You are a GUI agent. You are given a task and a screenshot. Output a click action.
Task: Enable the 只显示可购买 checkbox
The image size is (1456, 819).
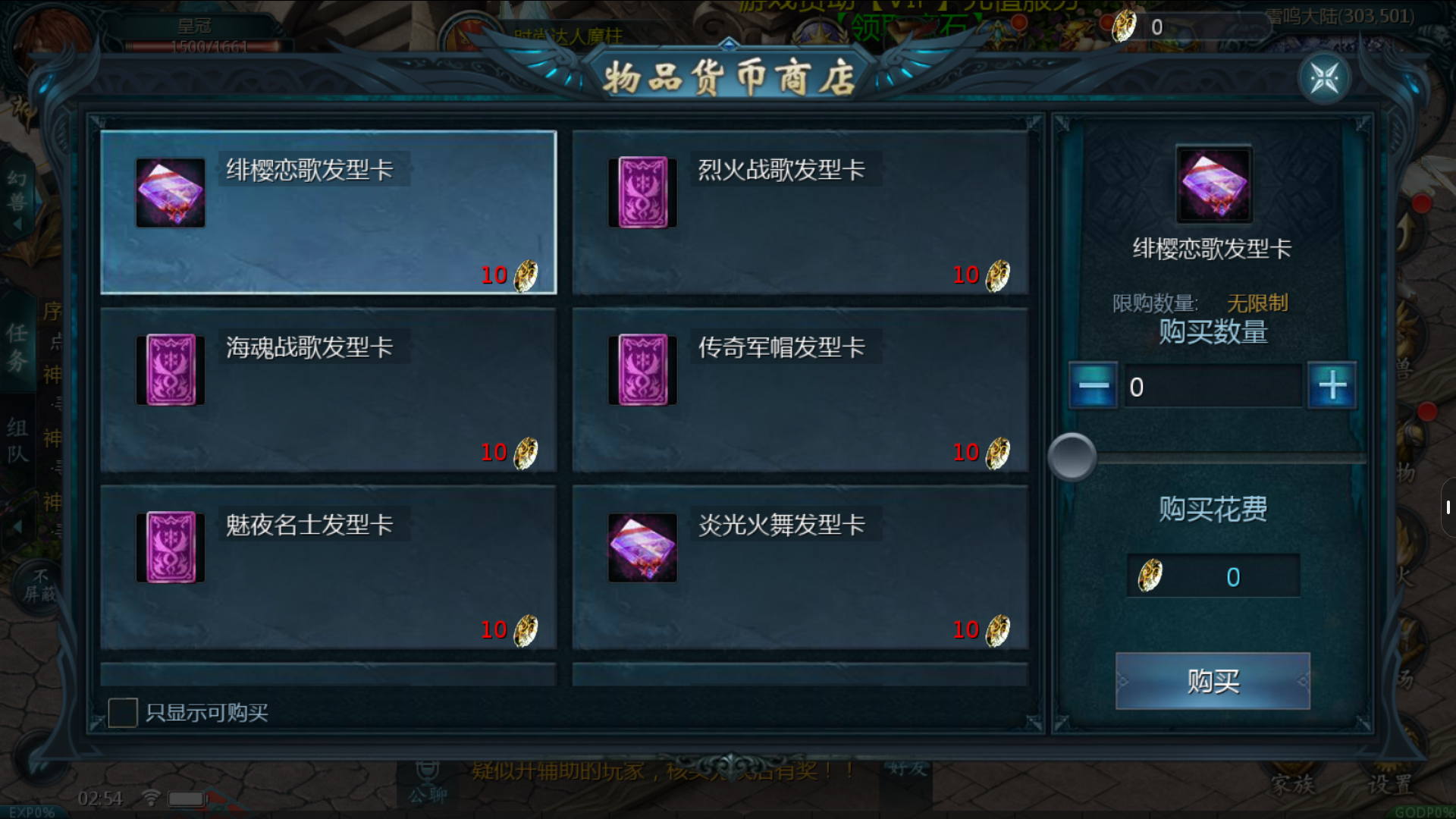(123, 713)
